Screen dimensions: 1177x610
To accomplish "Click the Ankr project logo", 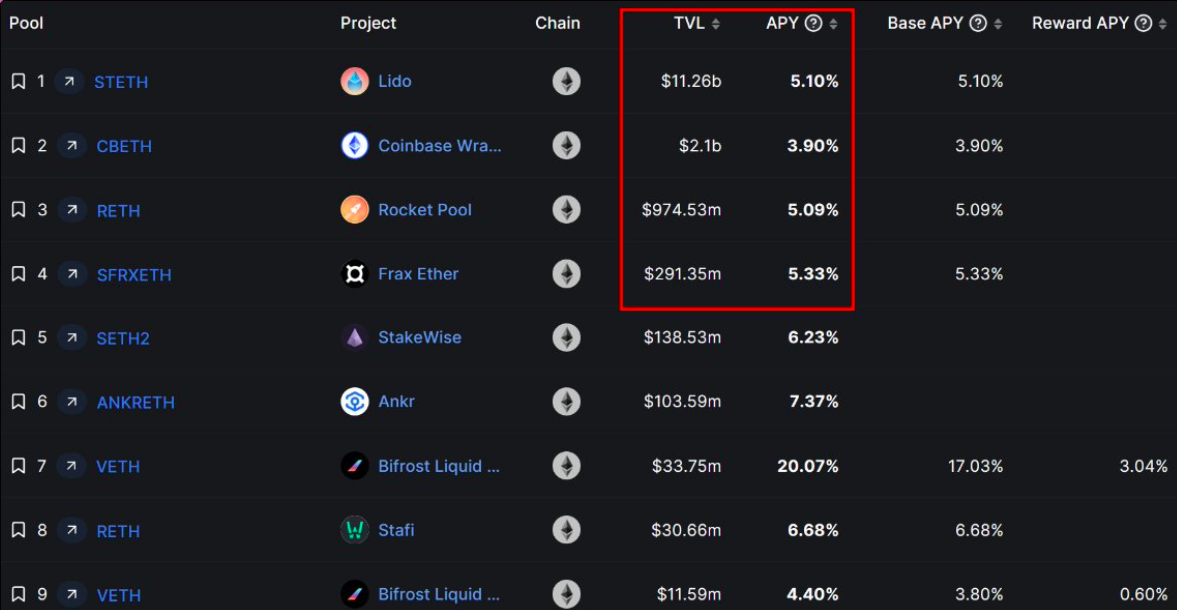I will click(354, 402).
